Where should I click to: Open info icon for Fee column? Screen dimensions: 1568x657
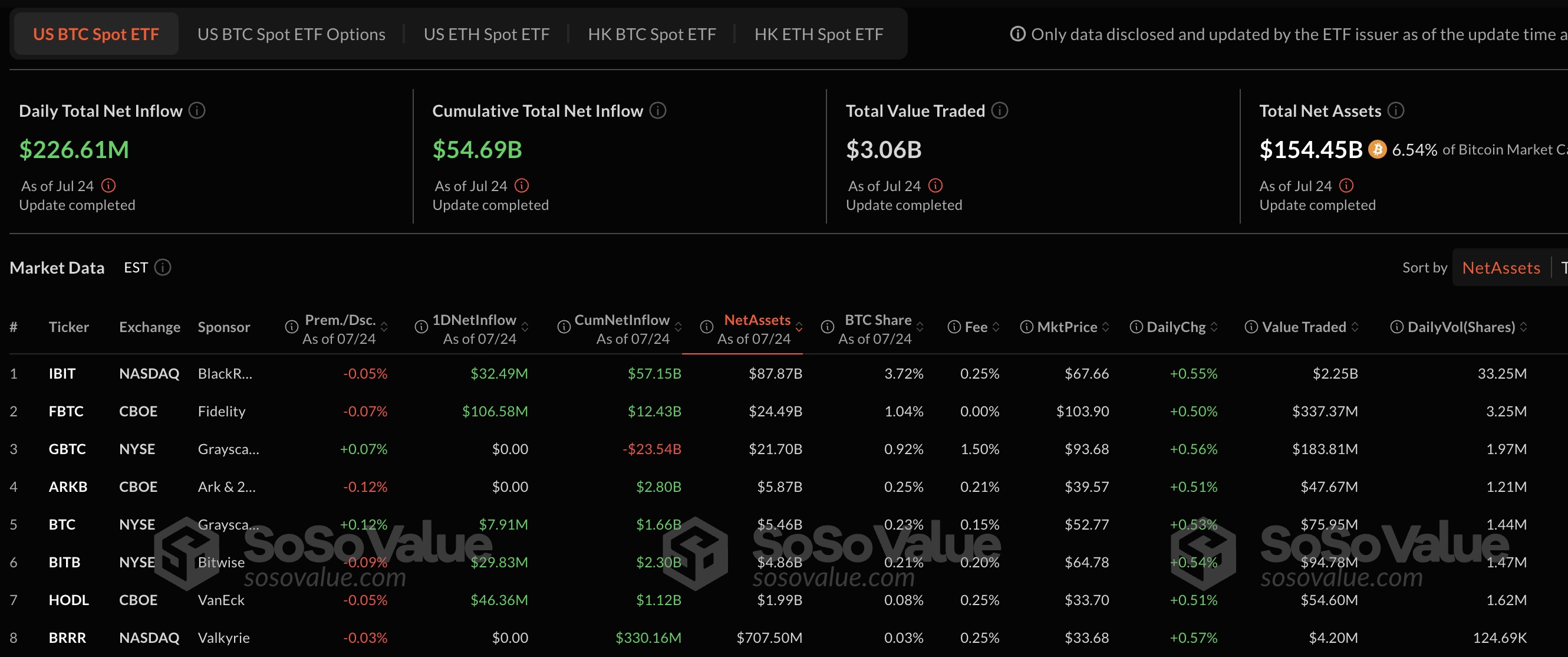[954, 327]
